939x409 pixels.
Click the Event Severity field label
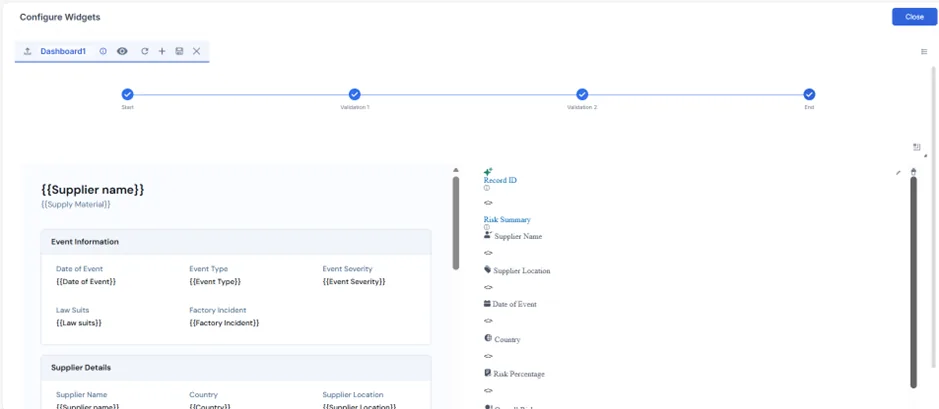347,269
